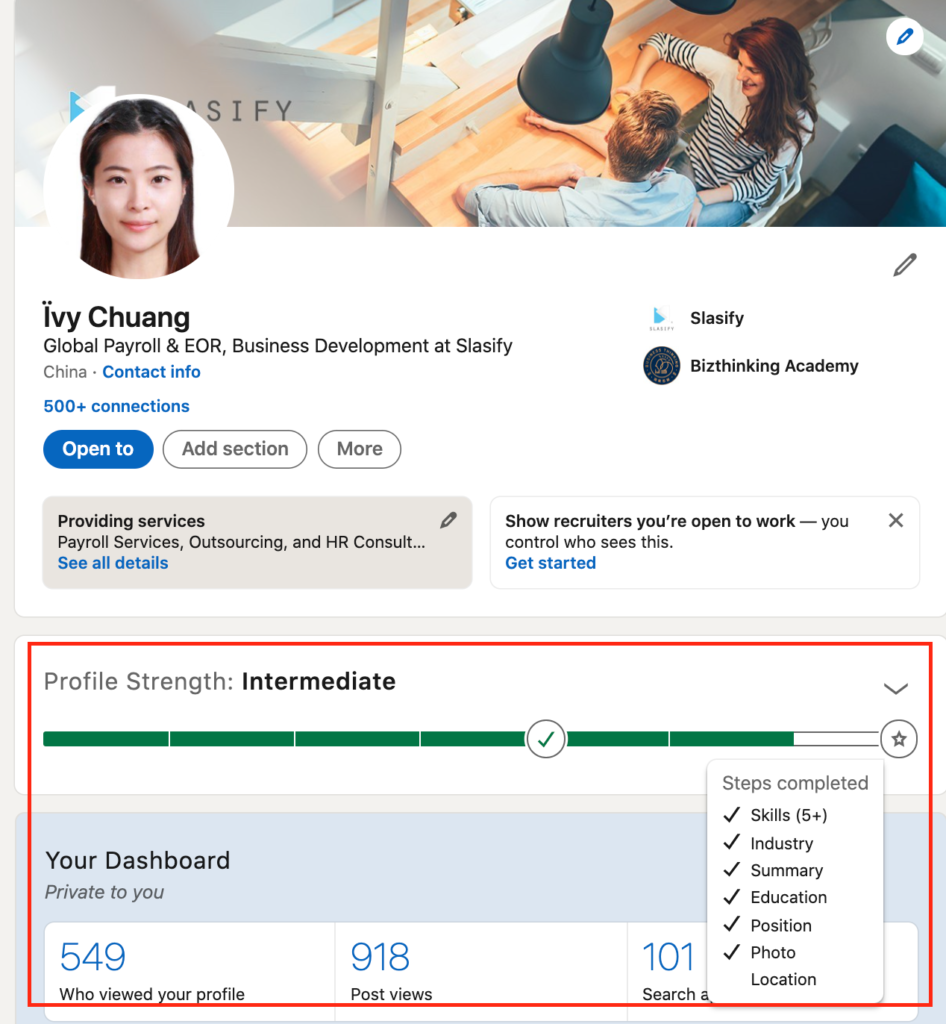Screen dimensions: 946x1024
Task: Click the green checkmark milestone on progress bar
Action: (546, 739)
